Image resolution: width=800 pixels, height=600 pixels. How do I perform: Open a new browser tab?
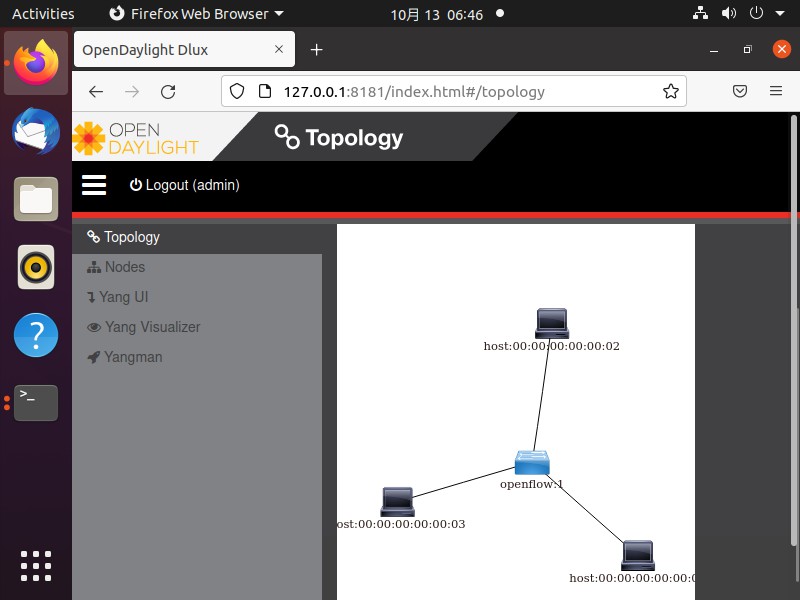[316, 49]
